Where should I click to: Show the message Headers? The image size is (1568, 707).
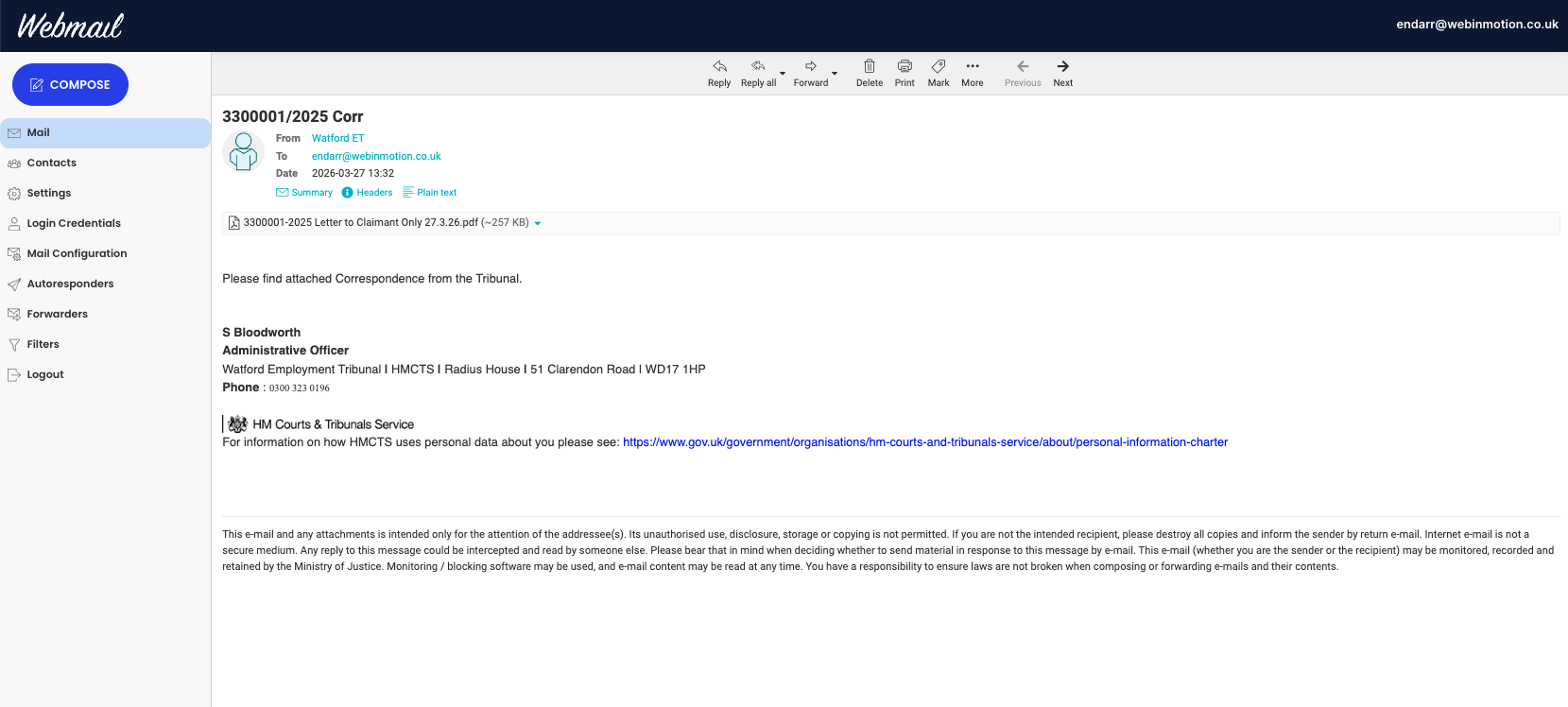367,193
